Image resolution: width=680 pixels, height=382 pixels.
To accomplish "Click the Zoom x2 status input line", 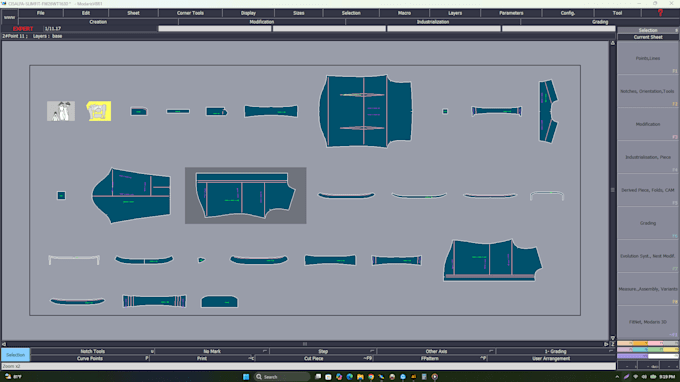I will (308, 366).
